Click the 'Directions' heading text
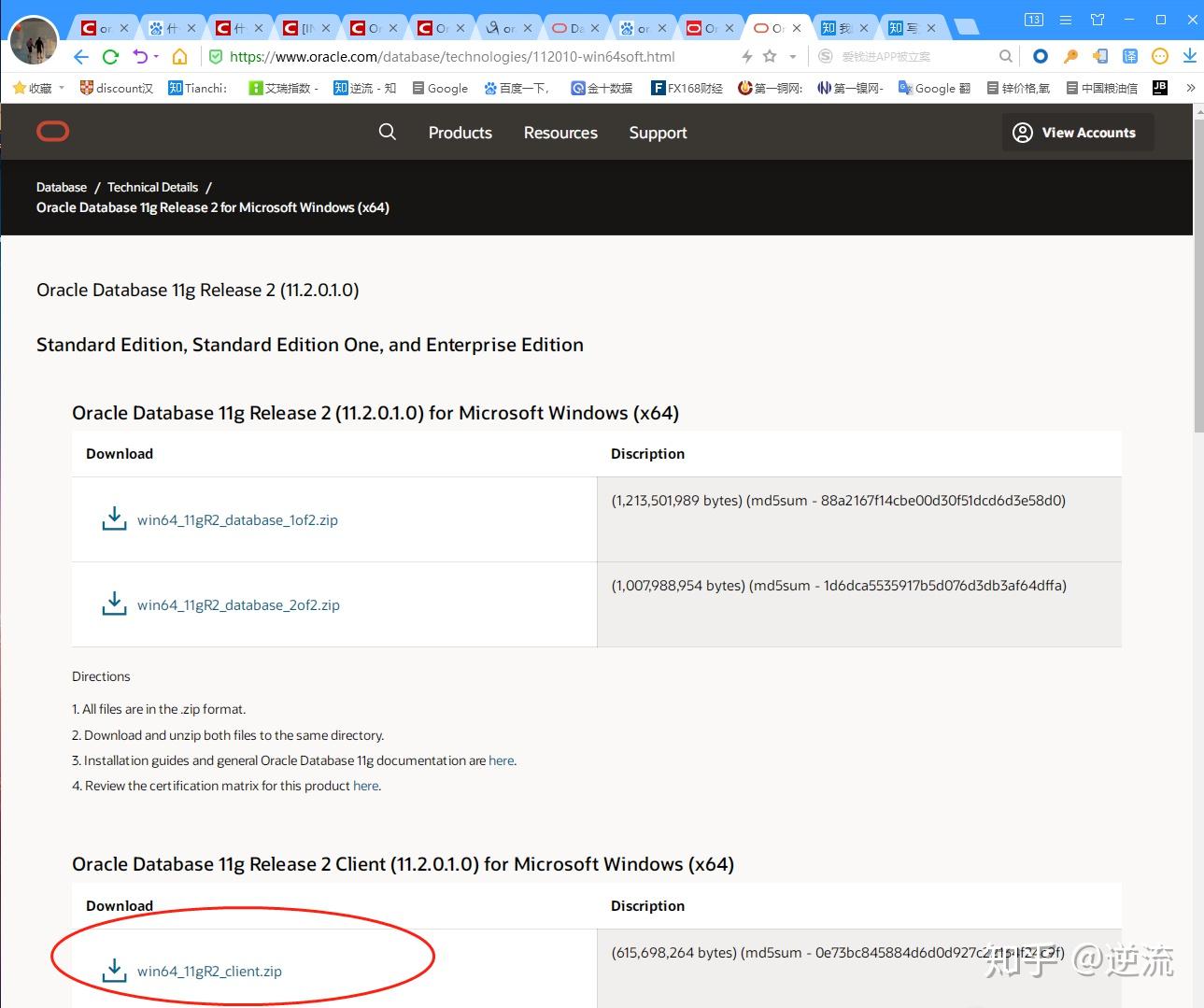 click(x=101, y=676)
